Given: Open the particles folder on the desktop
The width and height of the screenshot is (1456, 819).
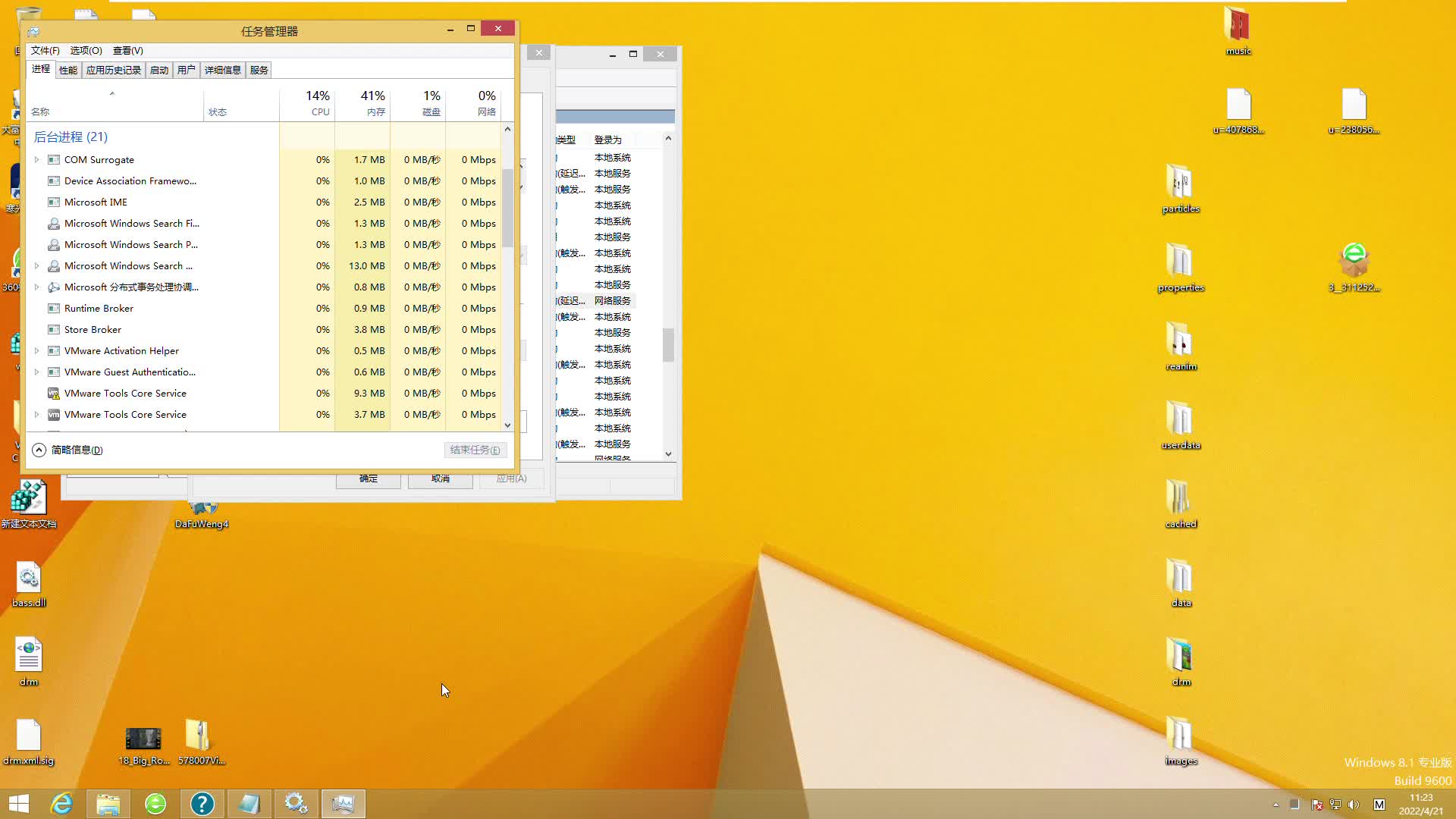Looking at the screenshot, I should click(x=1180, y=183).
